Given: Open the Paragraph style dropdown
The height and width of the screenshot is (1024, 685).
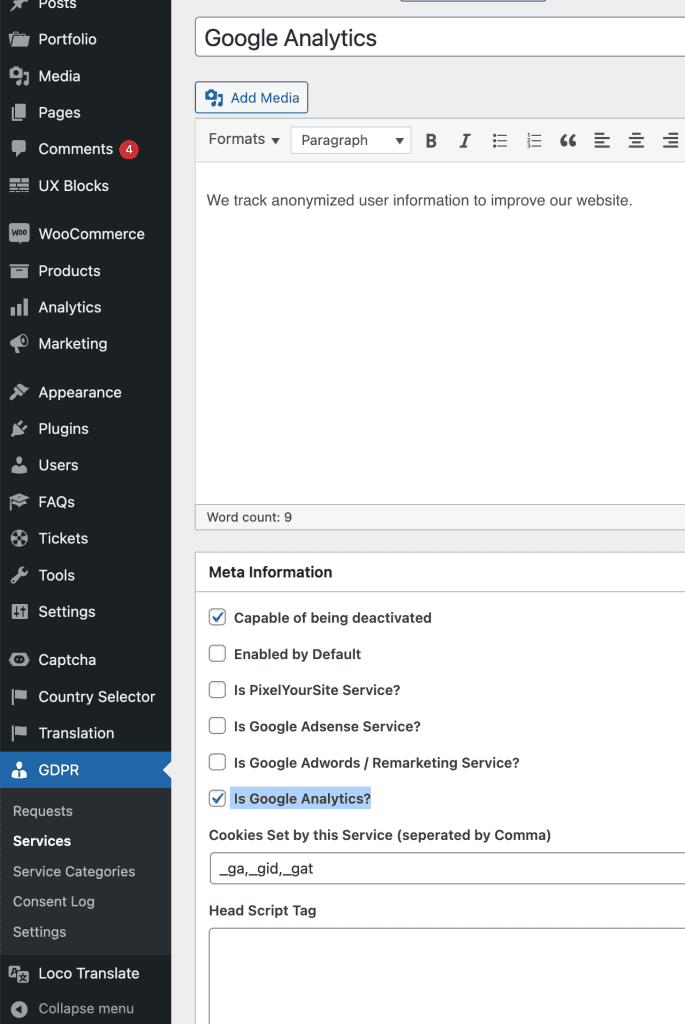Looking at the screenshot, I should click(350, 140).
